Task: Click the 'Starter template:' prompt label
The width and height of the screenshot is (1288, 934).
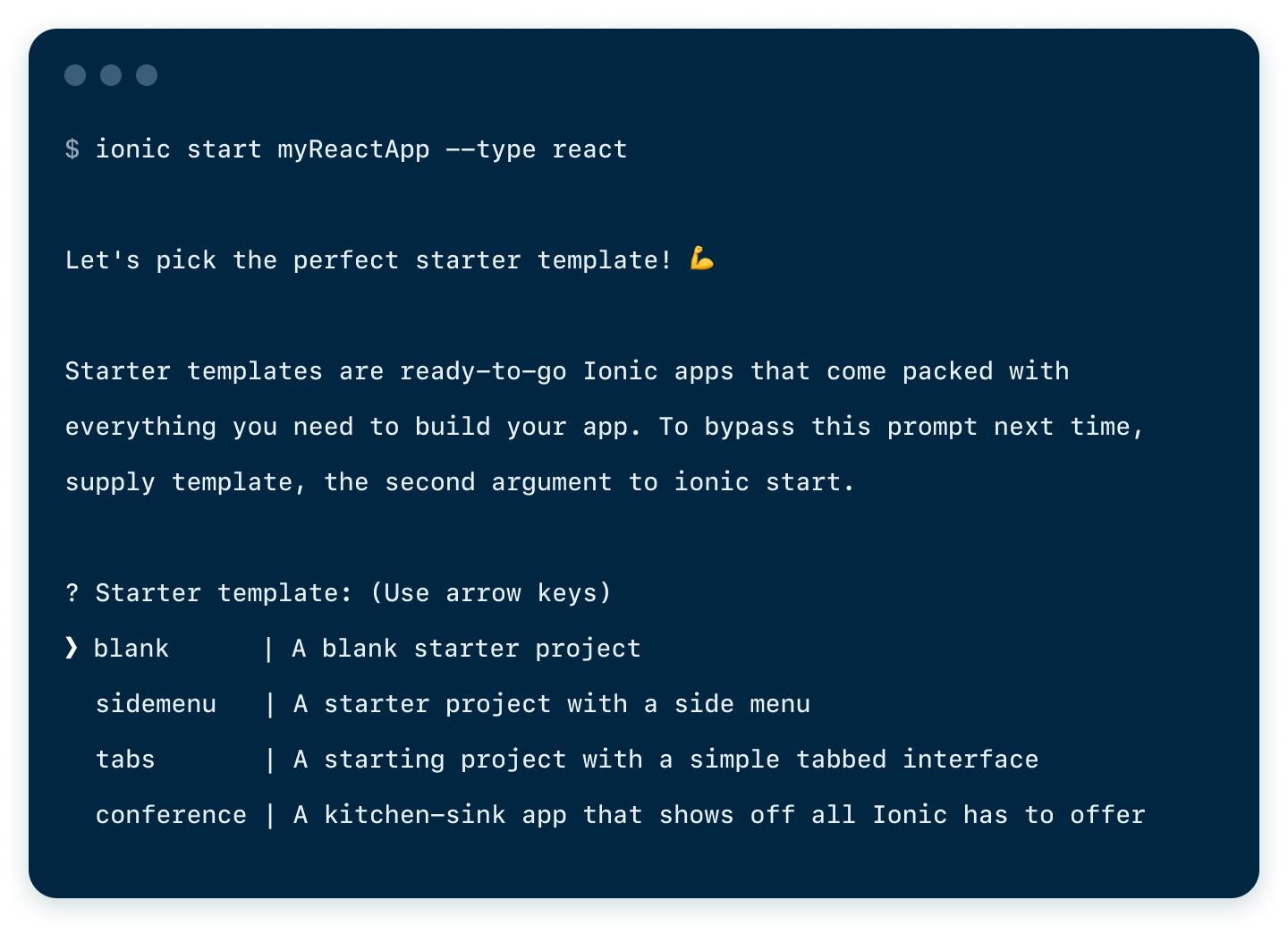Action: coord(225,592)
